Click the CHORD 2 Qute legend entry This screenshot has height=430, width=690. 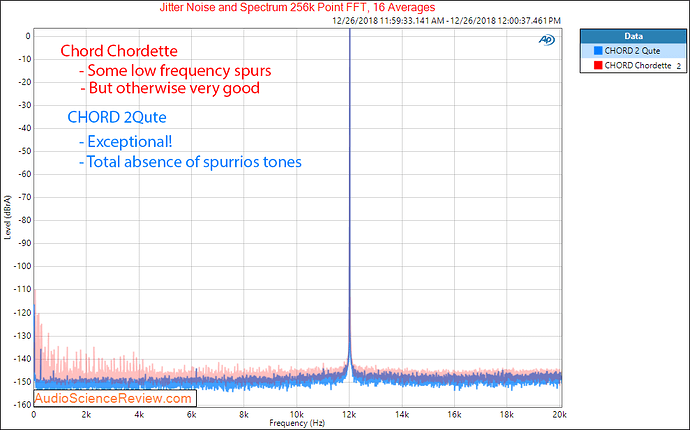tap(633, 51)
